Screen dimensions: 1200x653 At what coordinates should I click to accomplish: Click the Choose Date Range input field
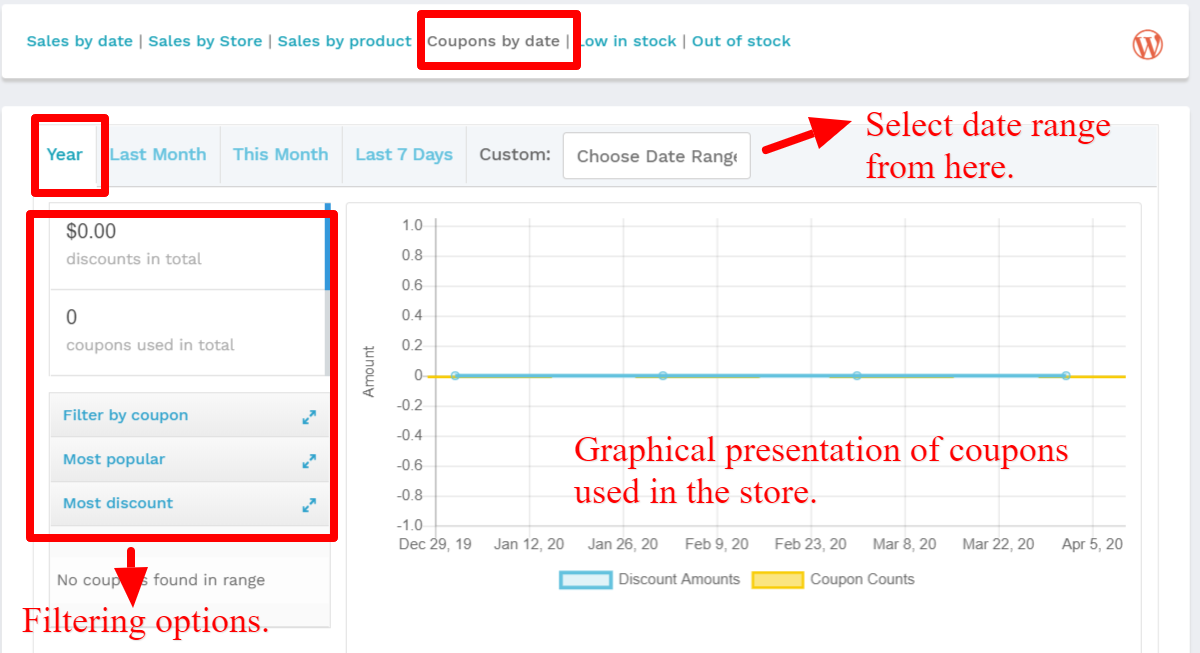656,156
